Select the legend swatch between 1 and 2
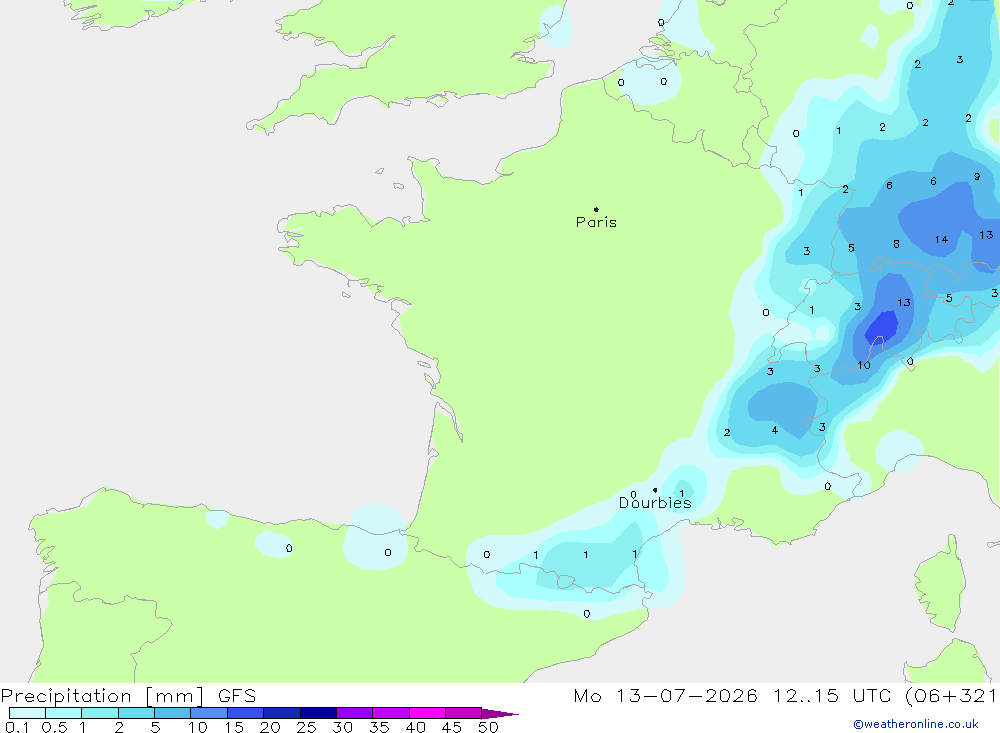This screenshot has width=1000, height=733. point(100,713)
